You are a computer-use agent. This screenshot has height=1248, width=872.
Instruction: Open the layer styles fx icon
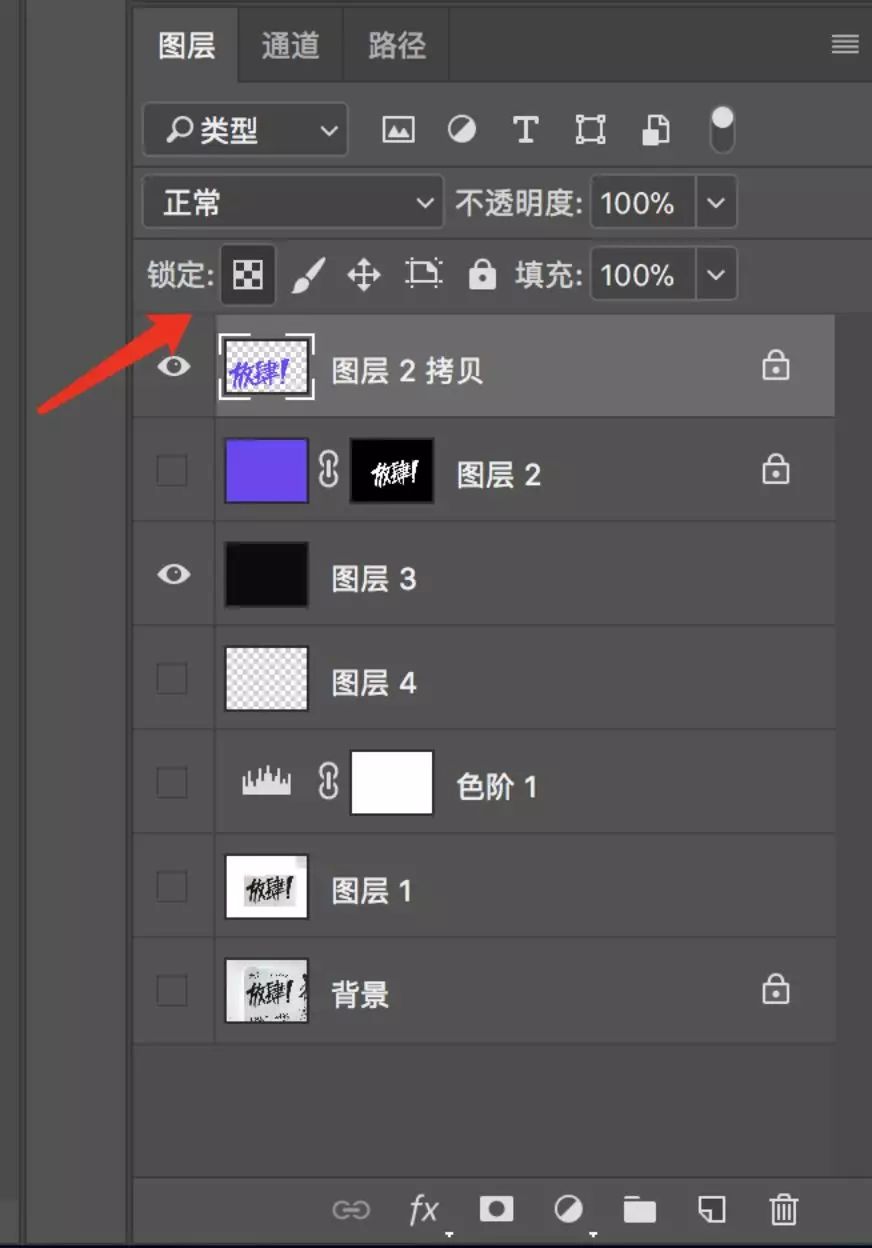[424, 1209]
